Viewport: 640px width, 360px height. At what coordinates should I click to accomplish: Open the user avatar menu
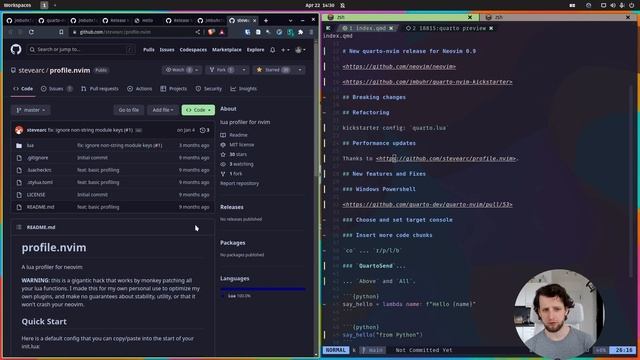[x=300, y=50]
